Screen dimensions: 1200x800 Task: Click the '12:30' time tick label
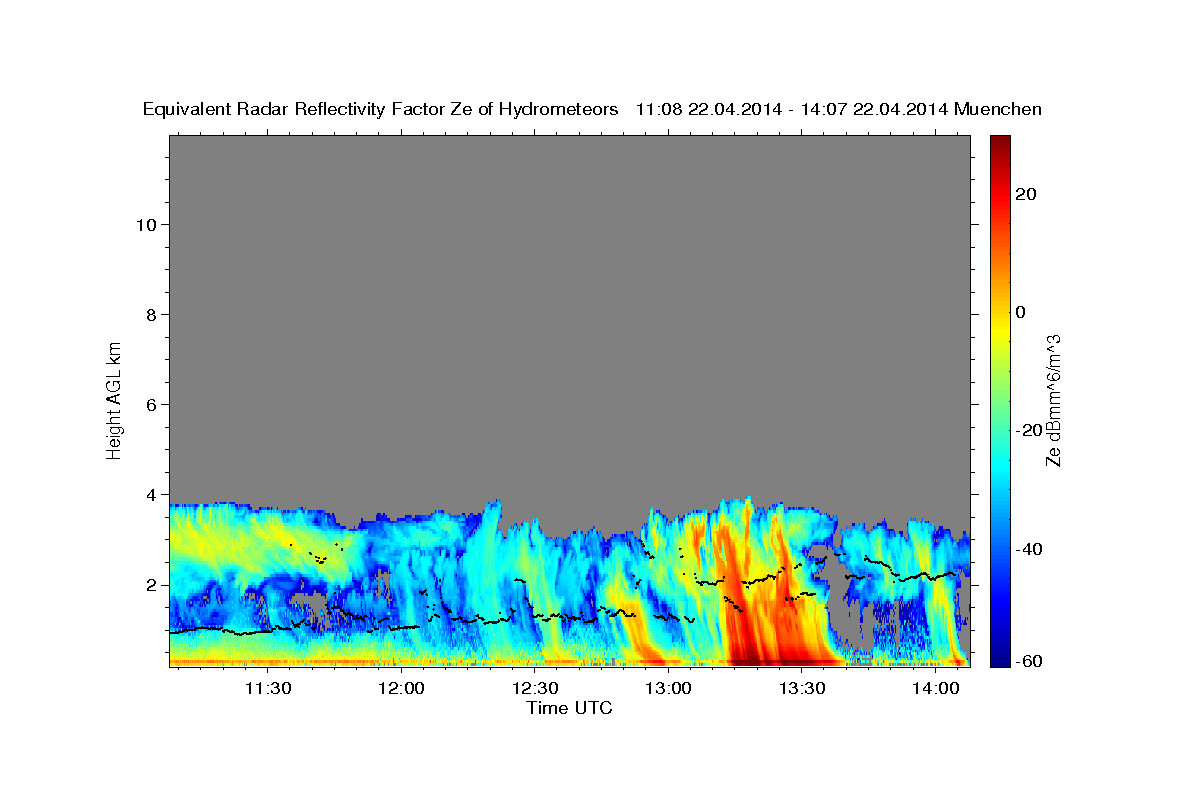[535, 688]
